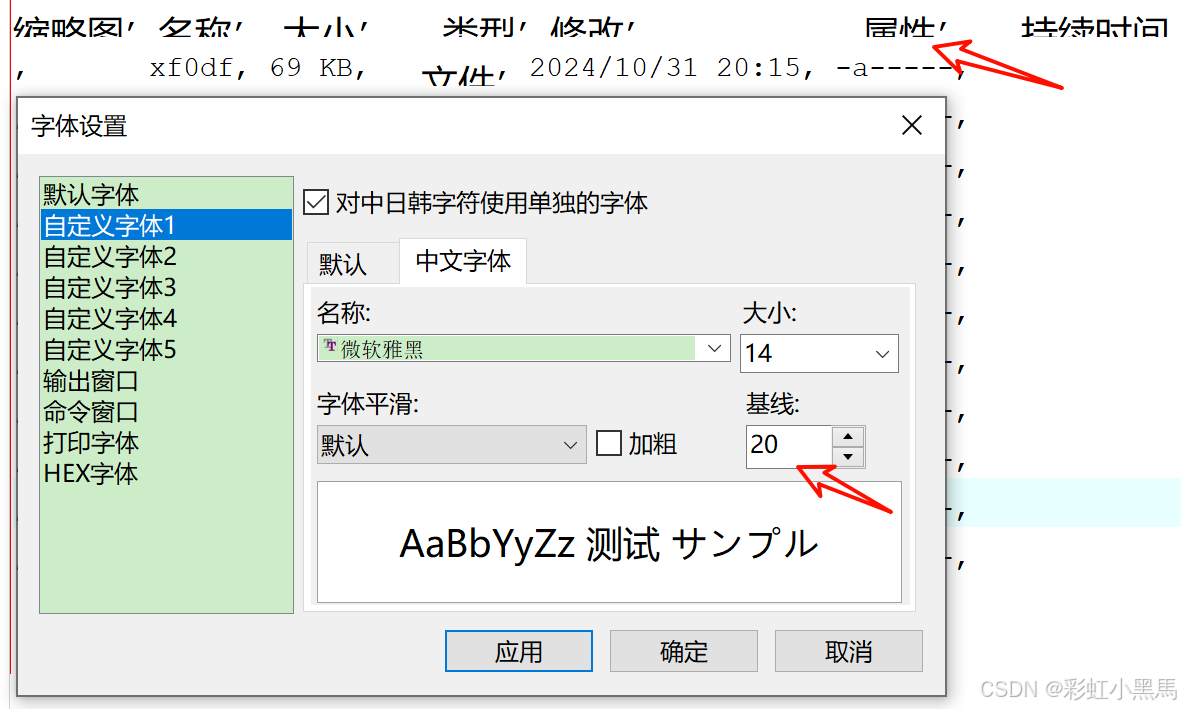The height and width of the screenshot is (709, 1181).
Task: Open the 大小 size dropdown showing 14
Action: coord(882,353)
